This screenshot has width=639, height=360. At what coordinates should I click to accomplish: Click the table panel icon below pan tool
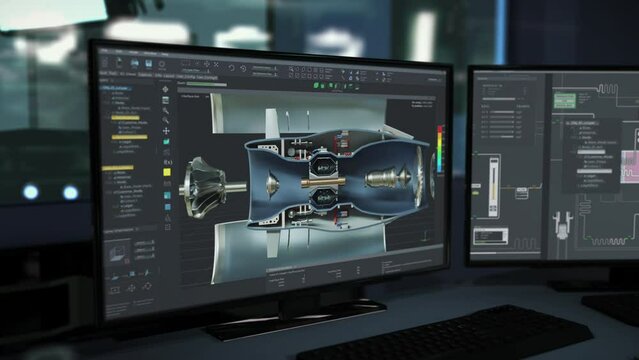(165, 100)
